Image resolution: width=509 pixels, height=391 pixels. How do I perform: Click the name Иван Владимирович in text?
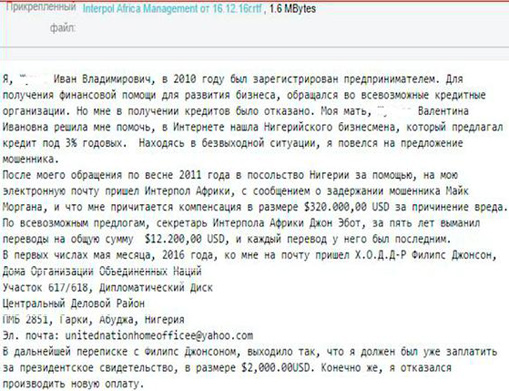click(101, 79)
